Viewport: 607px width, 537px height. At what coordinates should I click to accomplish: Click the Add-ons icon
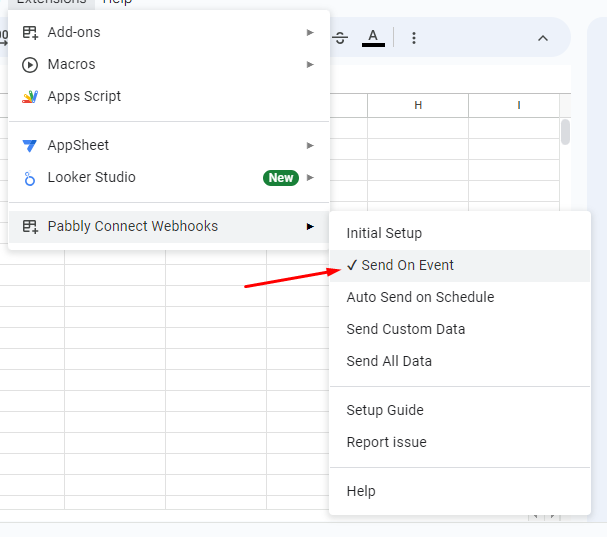[x=30, y=33]
